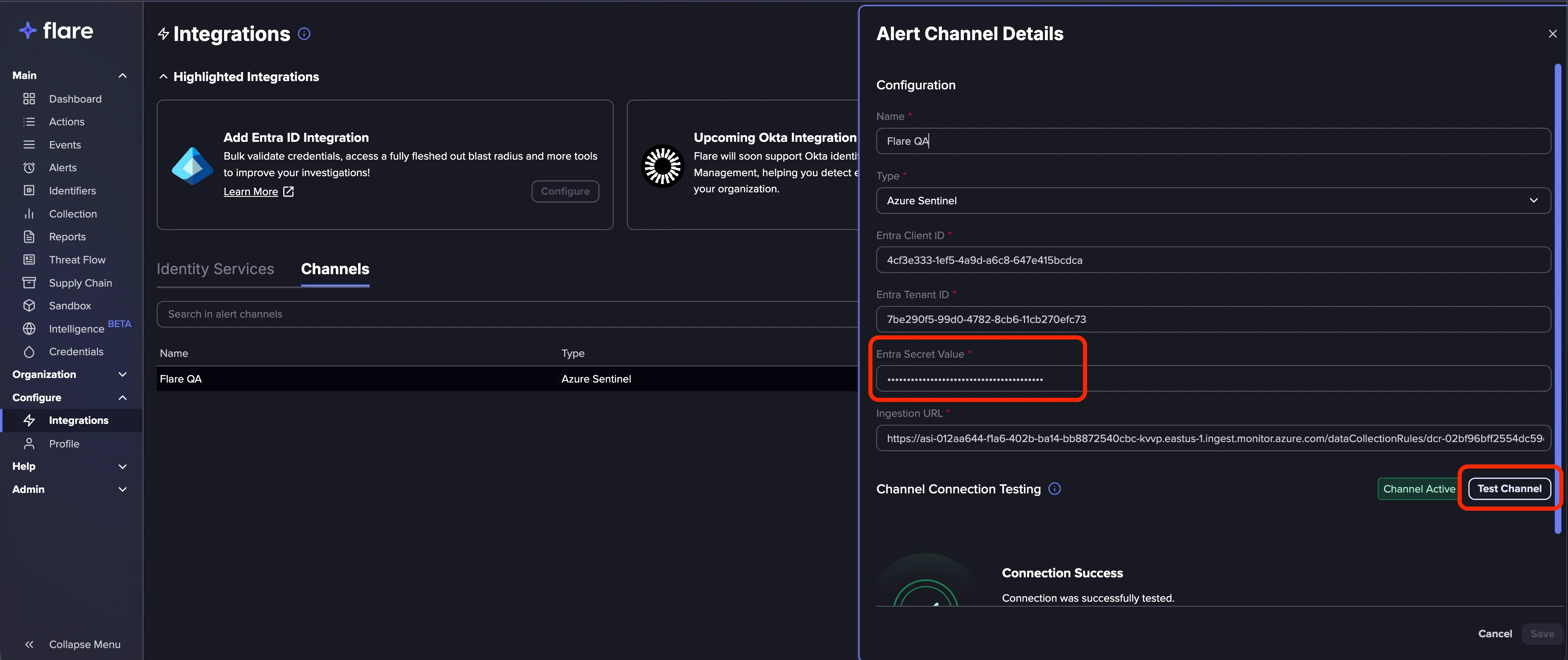Screen dimensions: 1568x660
Task: Switch to the Identity Services tab
Action: pos(215,268)
